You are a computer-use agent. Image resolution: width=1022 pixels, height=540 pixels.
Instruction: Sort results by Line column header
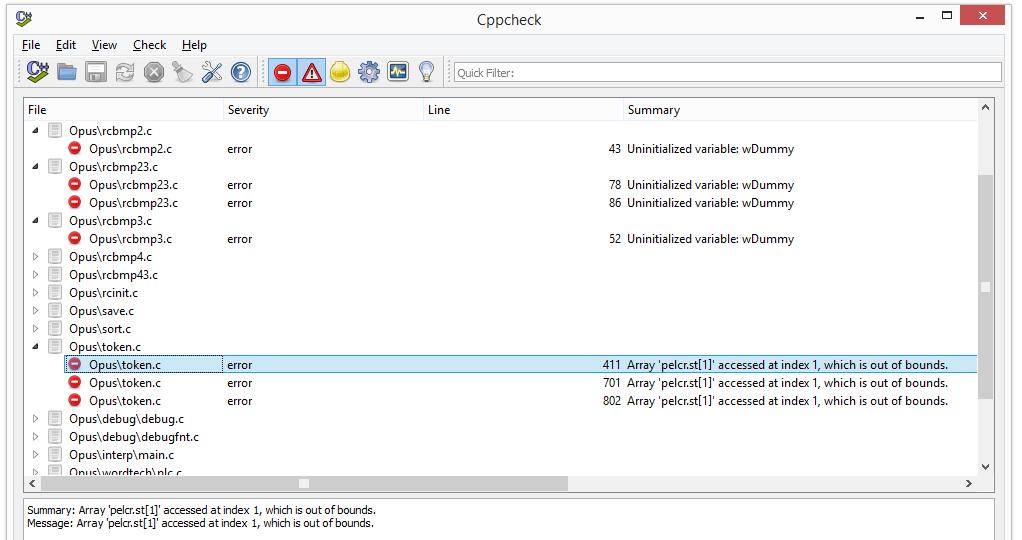tap(523, 110)
